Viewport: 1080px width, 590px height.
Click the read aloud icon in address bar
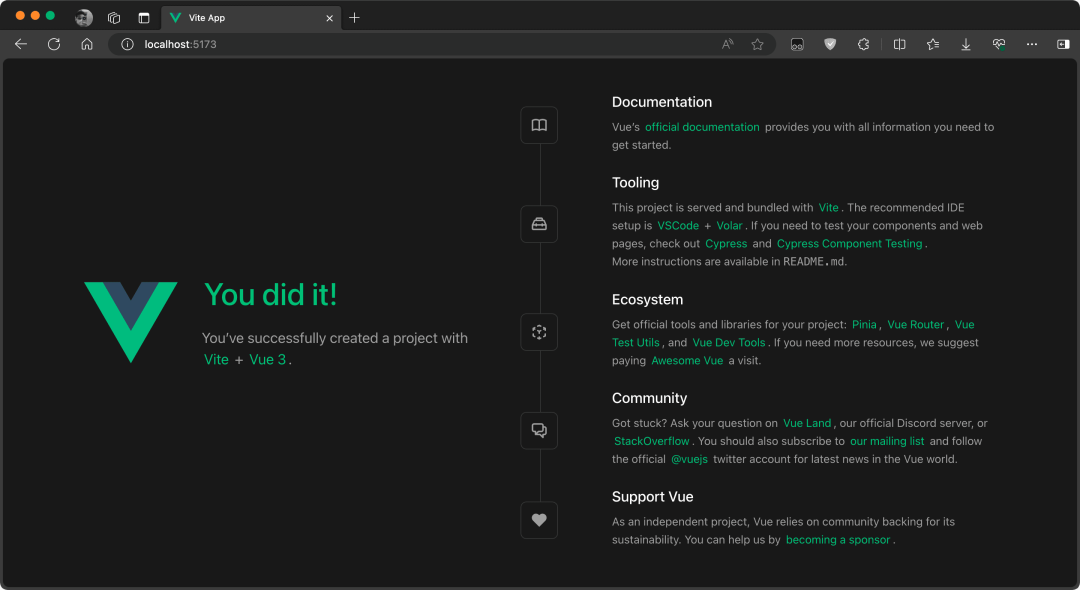[x=727, y=44]
